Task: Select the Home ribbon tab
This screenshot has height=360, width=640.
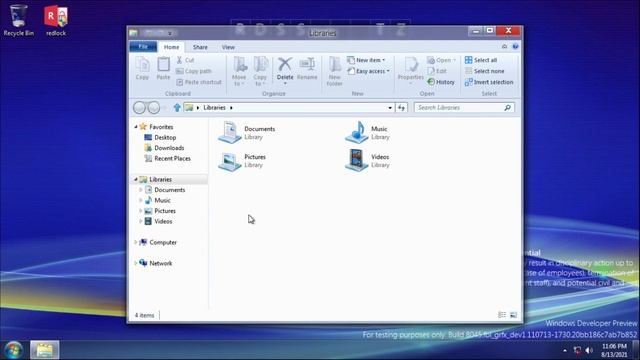Action: (x=171, y=47)
